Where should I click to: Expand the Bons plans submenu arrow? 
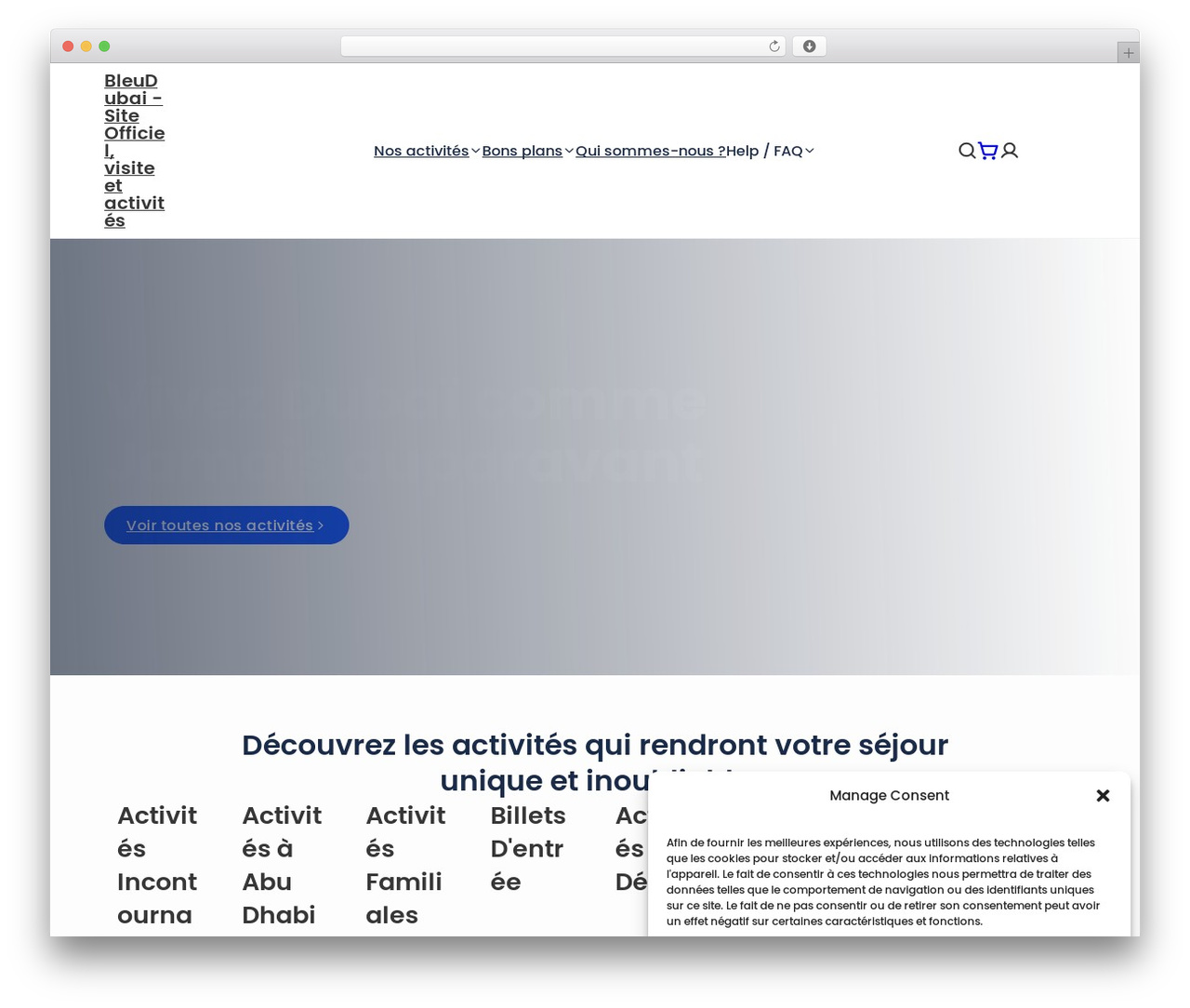(x=569, y=151)
